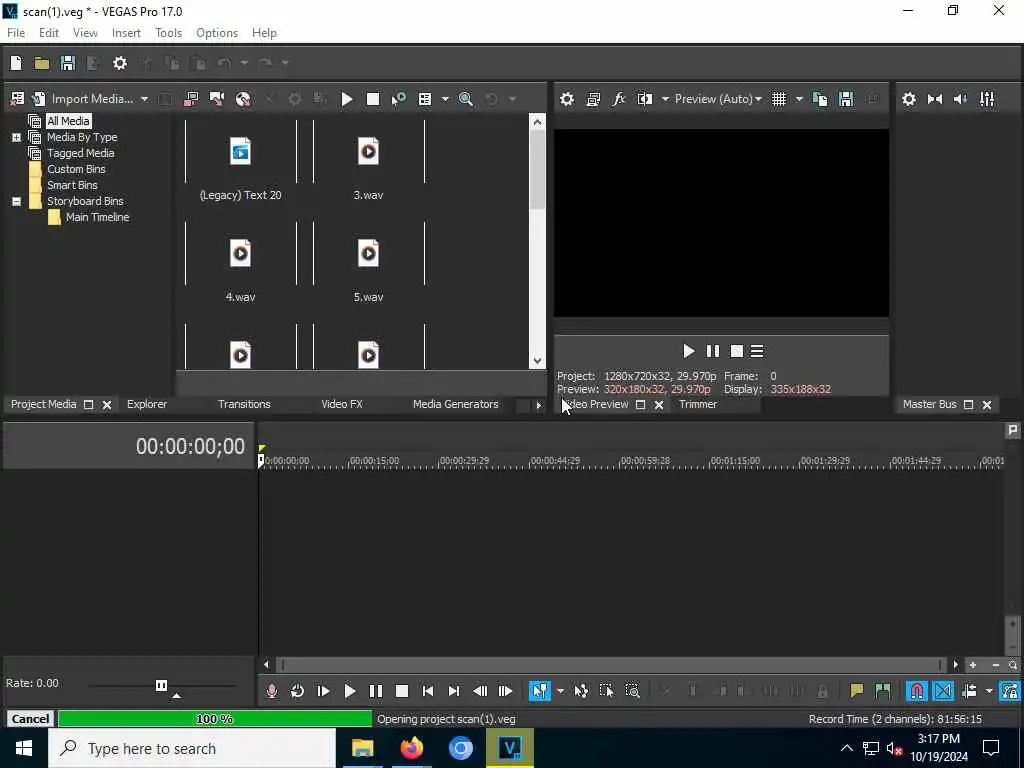Open Video Output FX icon

click(x=618, y=99)
